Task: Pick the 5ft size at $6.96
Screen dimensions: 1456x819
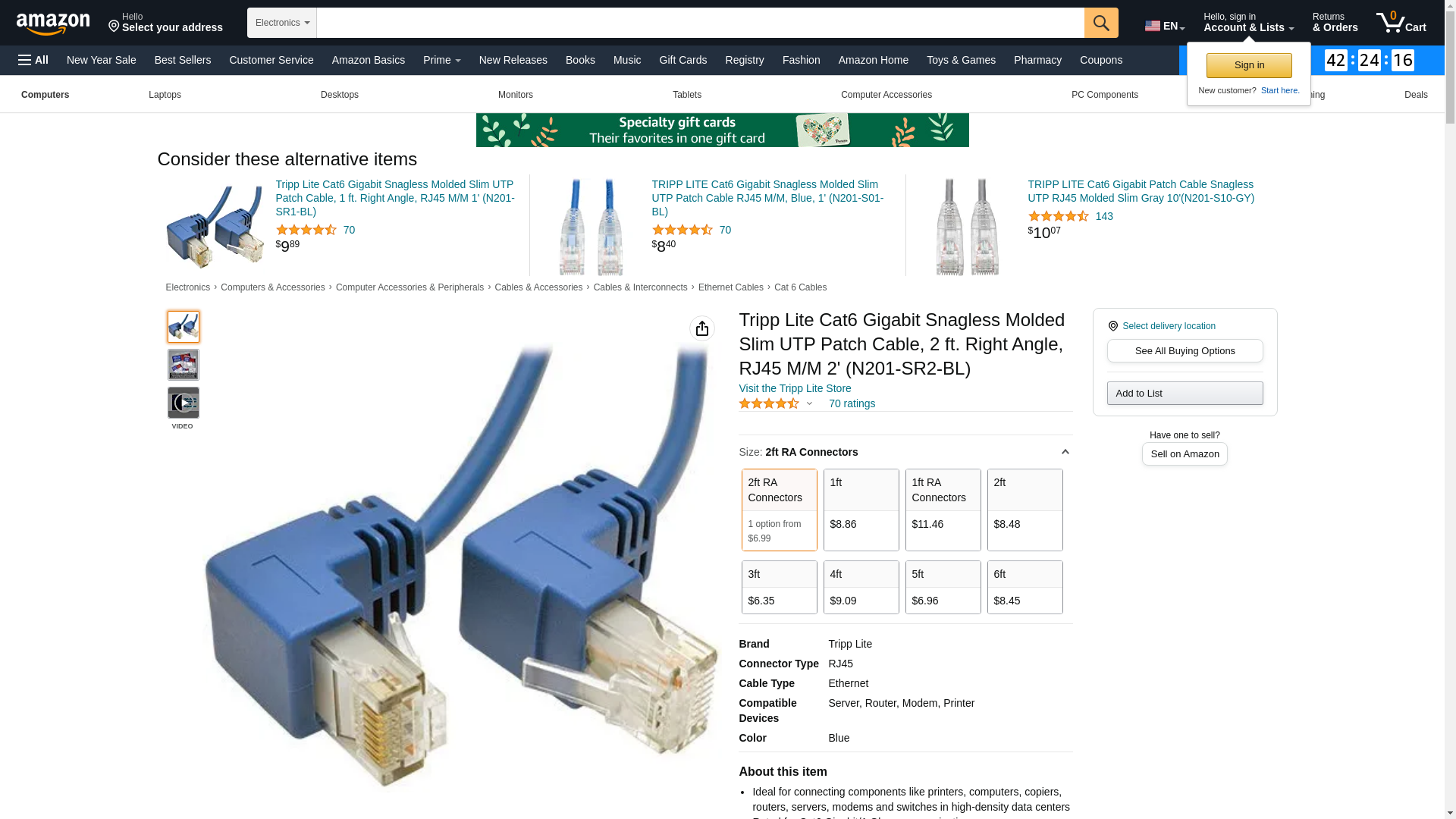Action: (x=943, y=587)
